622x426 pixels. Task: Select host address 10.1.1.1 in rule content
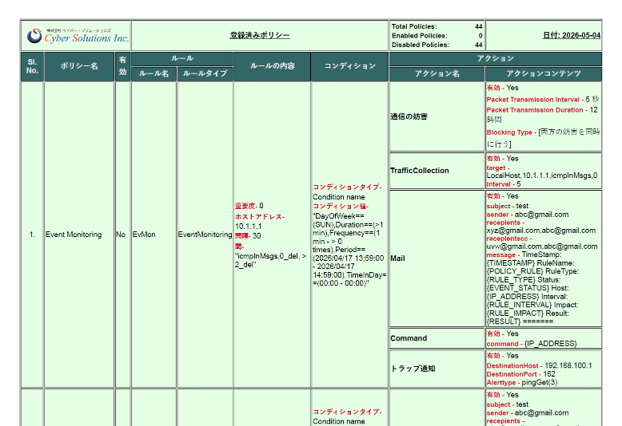tap(248, 226)
